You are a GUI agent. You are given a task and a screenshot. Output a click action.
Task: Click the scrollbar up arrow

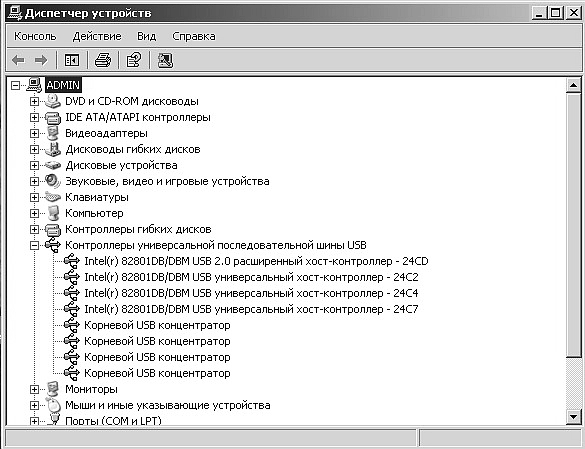(x=573, y=86)
